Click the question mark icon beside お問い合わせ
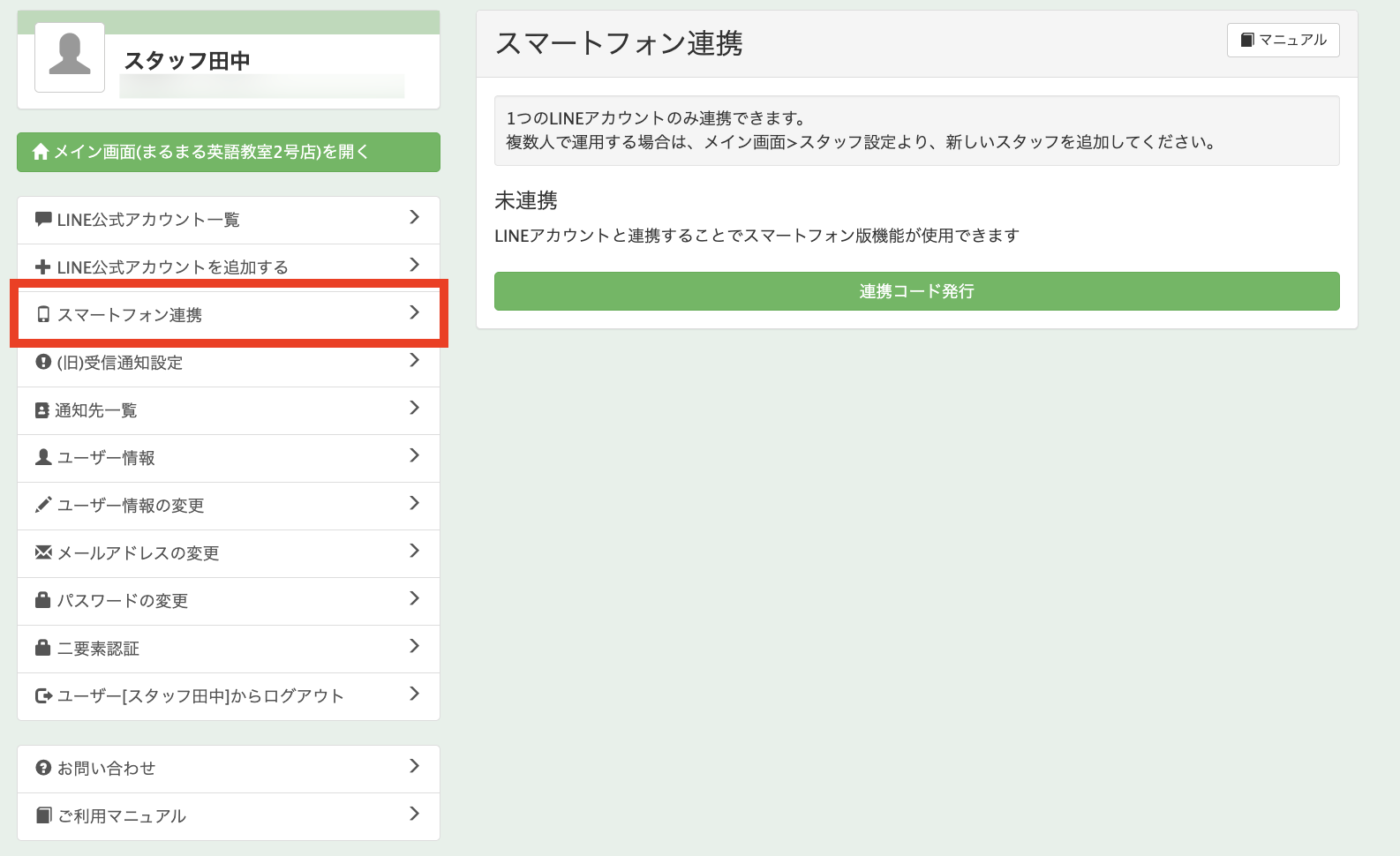The width and height of the screenshot is (1400, 856). (43, 768)
